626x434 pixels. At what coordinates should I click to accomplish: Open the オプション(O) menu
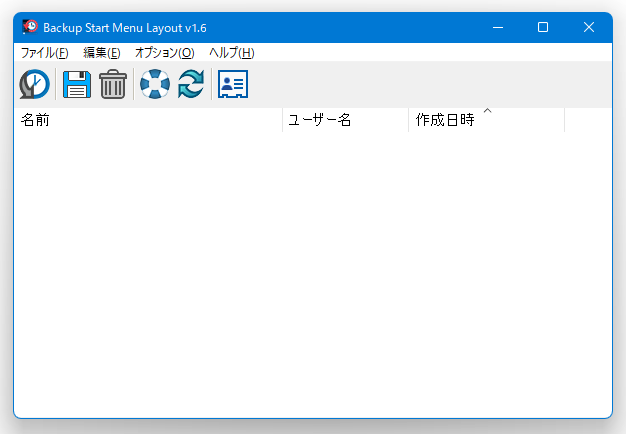[x=164, y=53]
